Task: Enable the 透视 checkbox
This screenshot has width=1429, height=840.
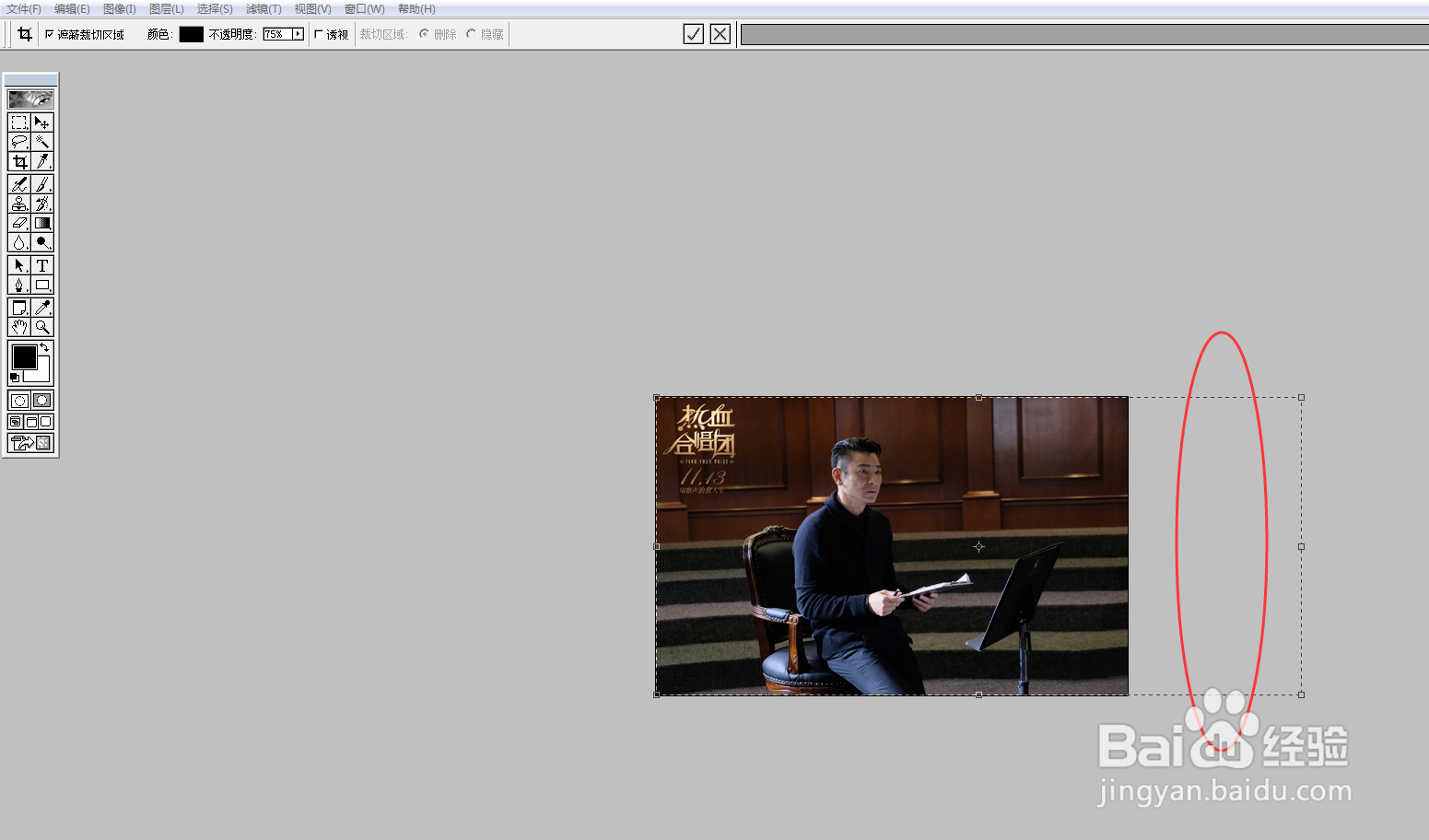Action: pyautogui.click(x=319, y=34)
